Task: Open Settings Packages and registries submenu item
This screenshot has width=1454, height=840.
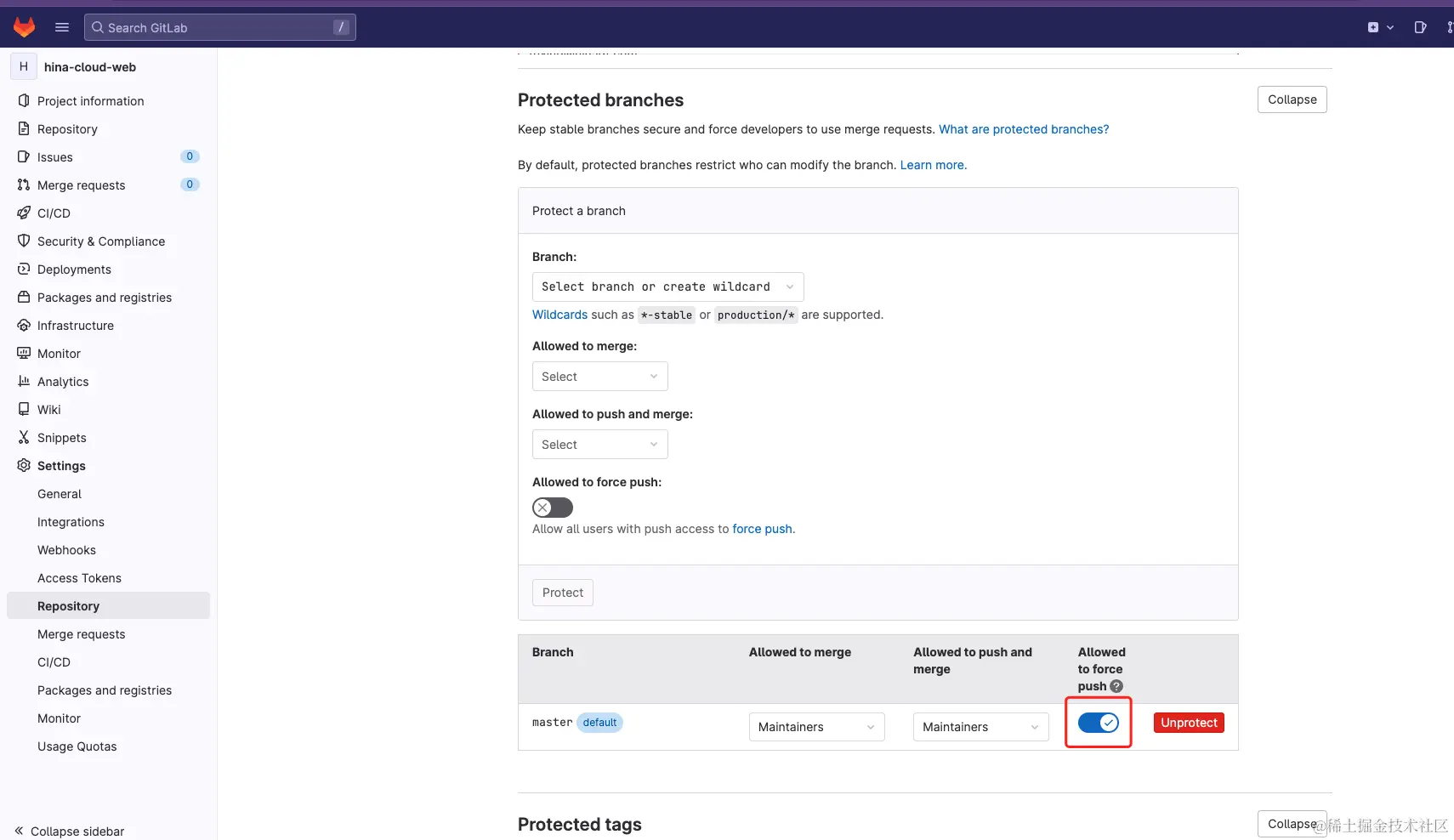Action: (105, 690)
